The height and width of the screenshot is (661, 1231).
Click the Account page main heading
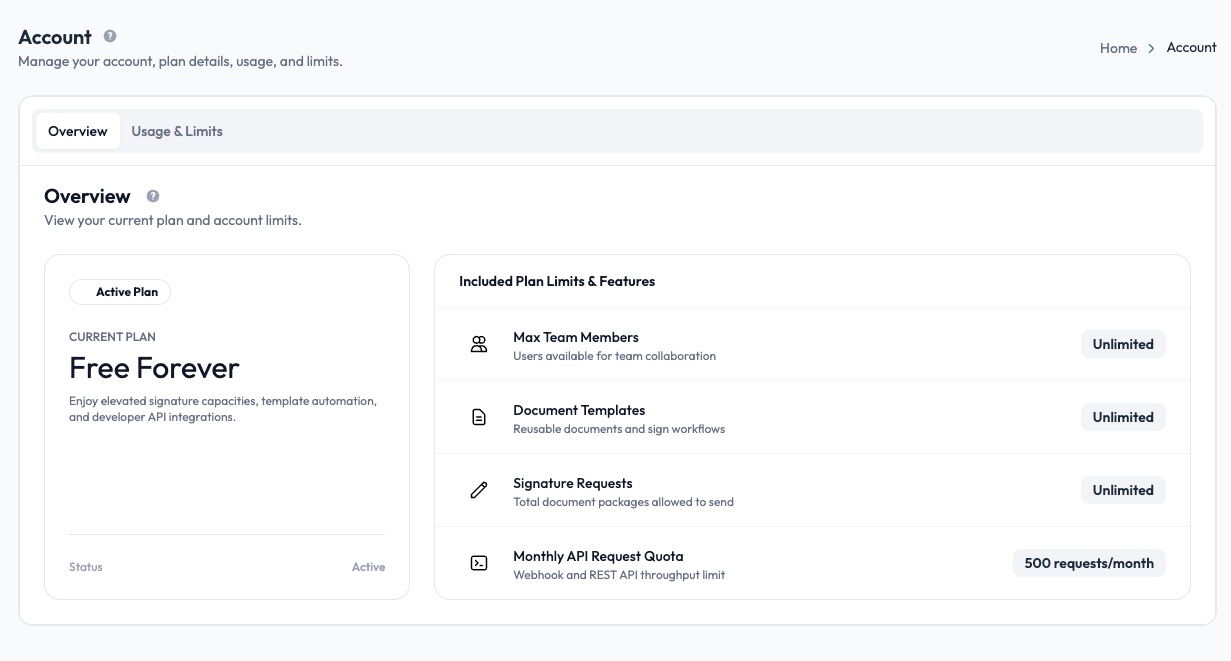tap(55, 37)
